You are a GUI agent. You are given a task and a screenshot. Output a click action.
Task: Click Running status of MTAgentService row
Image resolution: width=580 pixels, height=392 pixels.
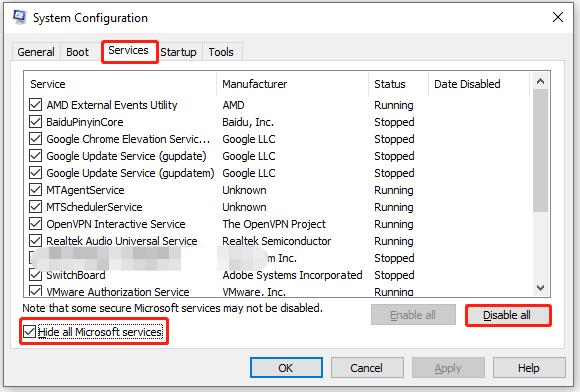point(394,190)
